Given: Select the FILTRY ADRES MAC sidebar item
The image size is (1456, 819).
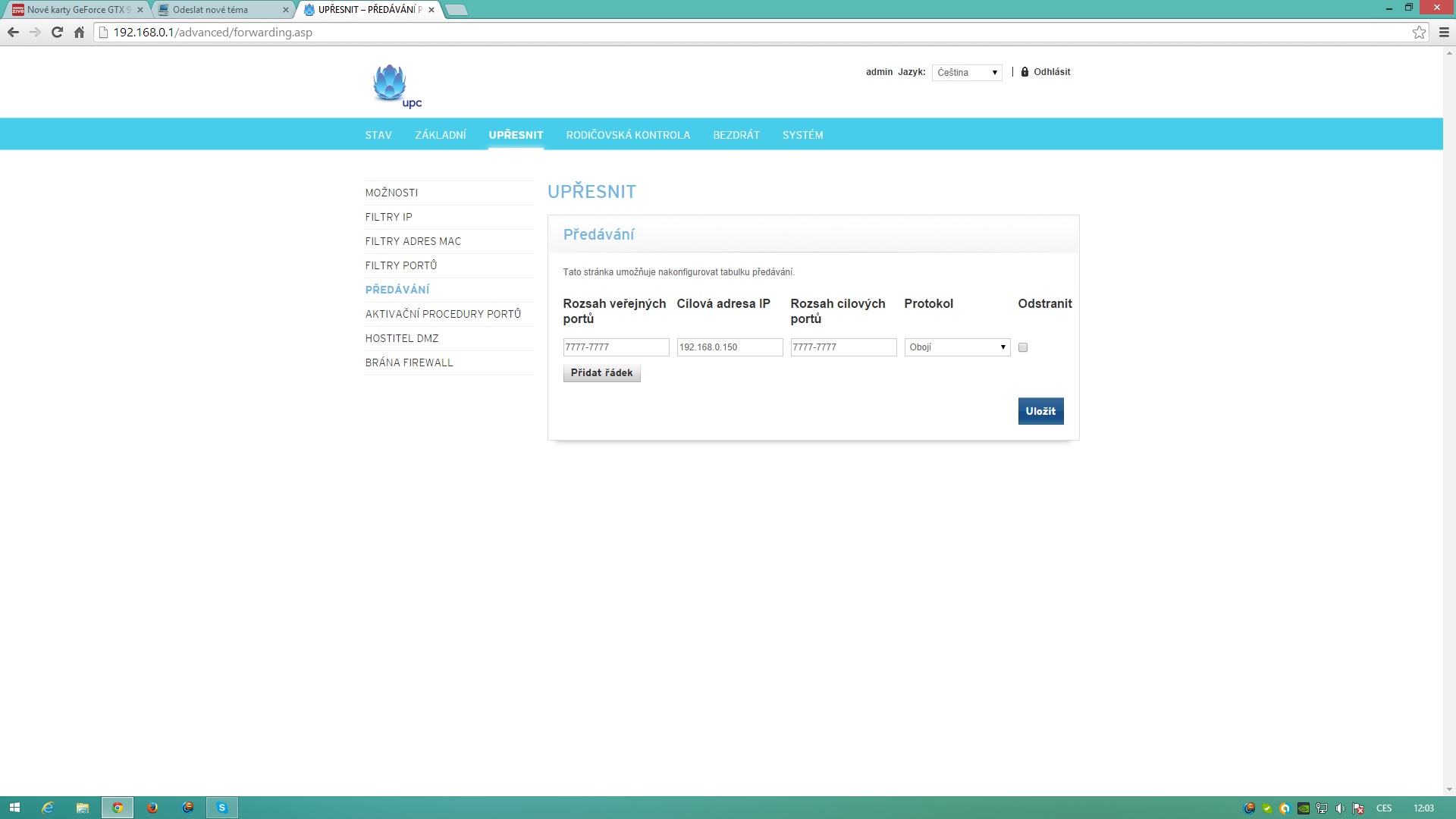Looking at the screenshot, I should click(413, 241).
